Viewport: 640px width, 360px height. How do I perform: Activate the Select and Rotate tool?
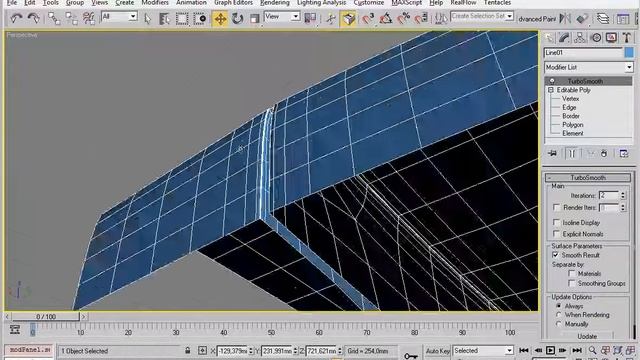pos(237,18)
